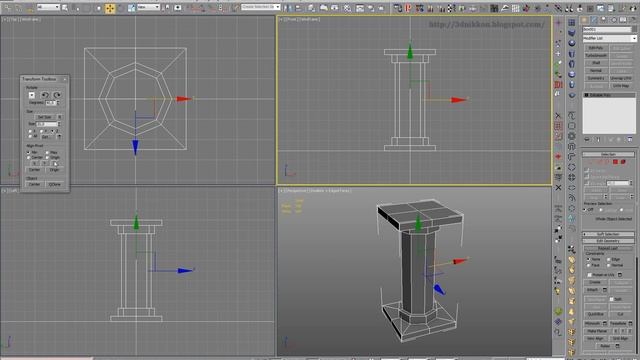Apply the UVW Map modifier button
The height and width of the screenshot is (360, 640).
(621, 86)
